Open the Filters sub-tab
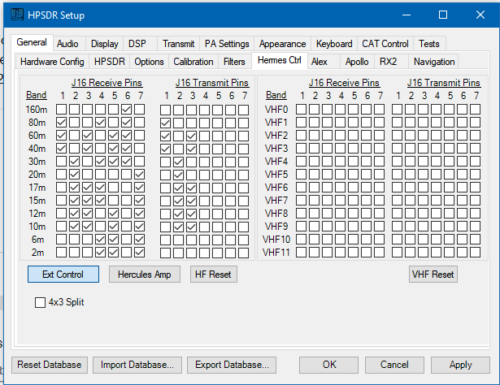Screen dimensions: 500x385 pos(234,62)
